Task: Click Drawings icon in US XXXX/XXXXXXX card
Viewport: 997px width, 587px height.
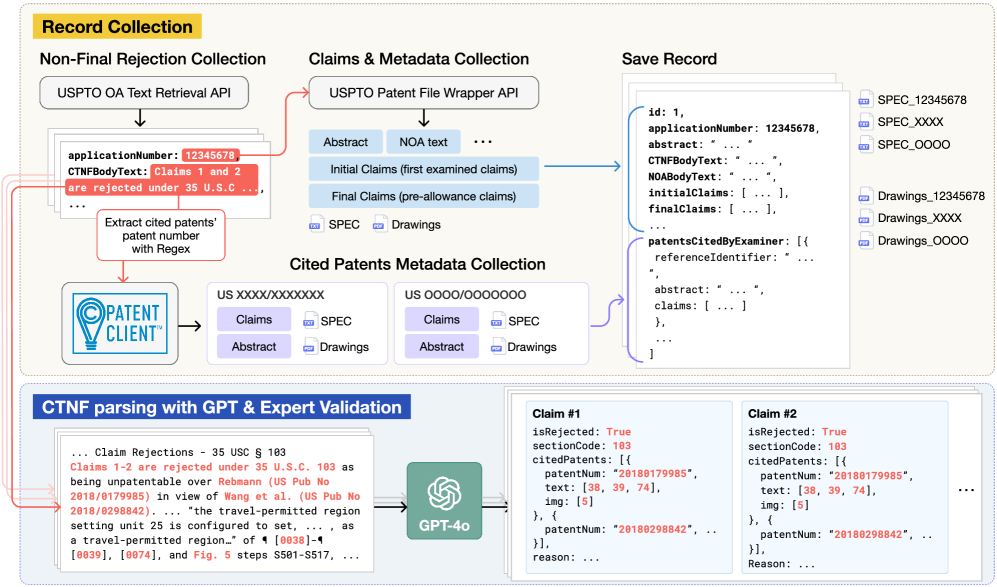Action: [310, 347]
